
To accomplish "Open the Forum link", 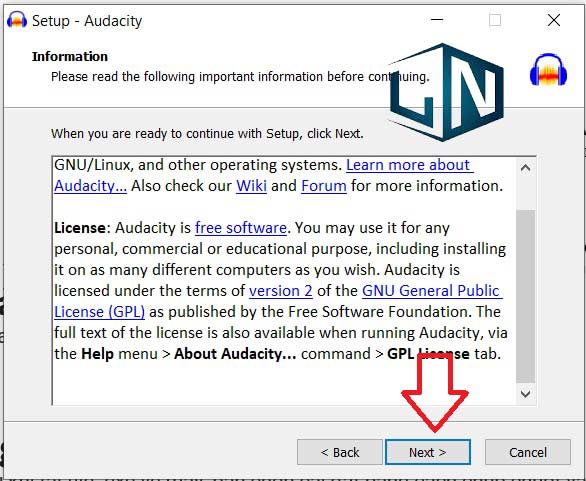I will coord(324,186).
